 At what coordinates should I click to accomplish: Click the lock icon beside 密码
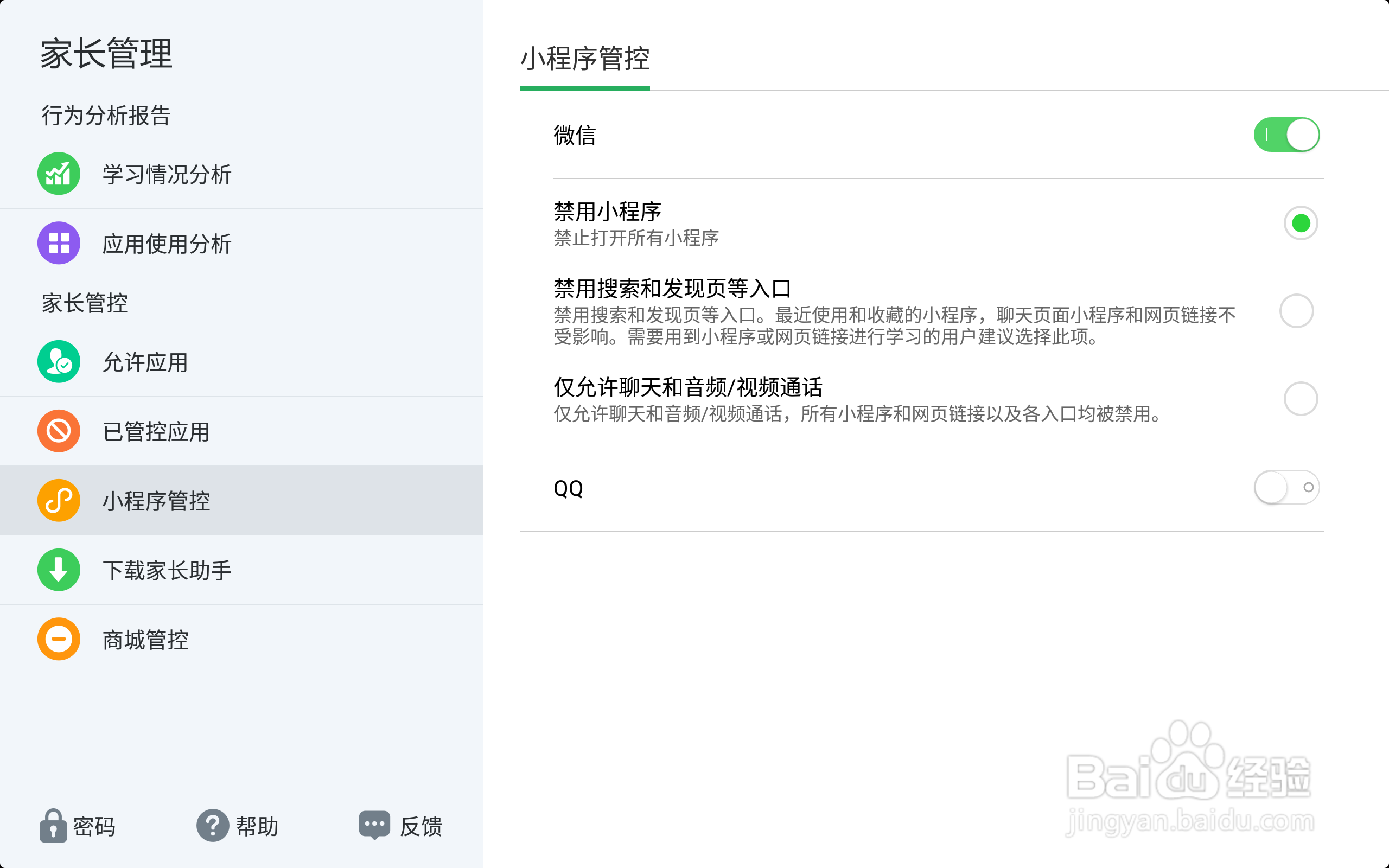(x=53, y=826)
